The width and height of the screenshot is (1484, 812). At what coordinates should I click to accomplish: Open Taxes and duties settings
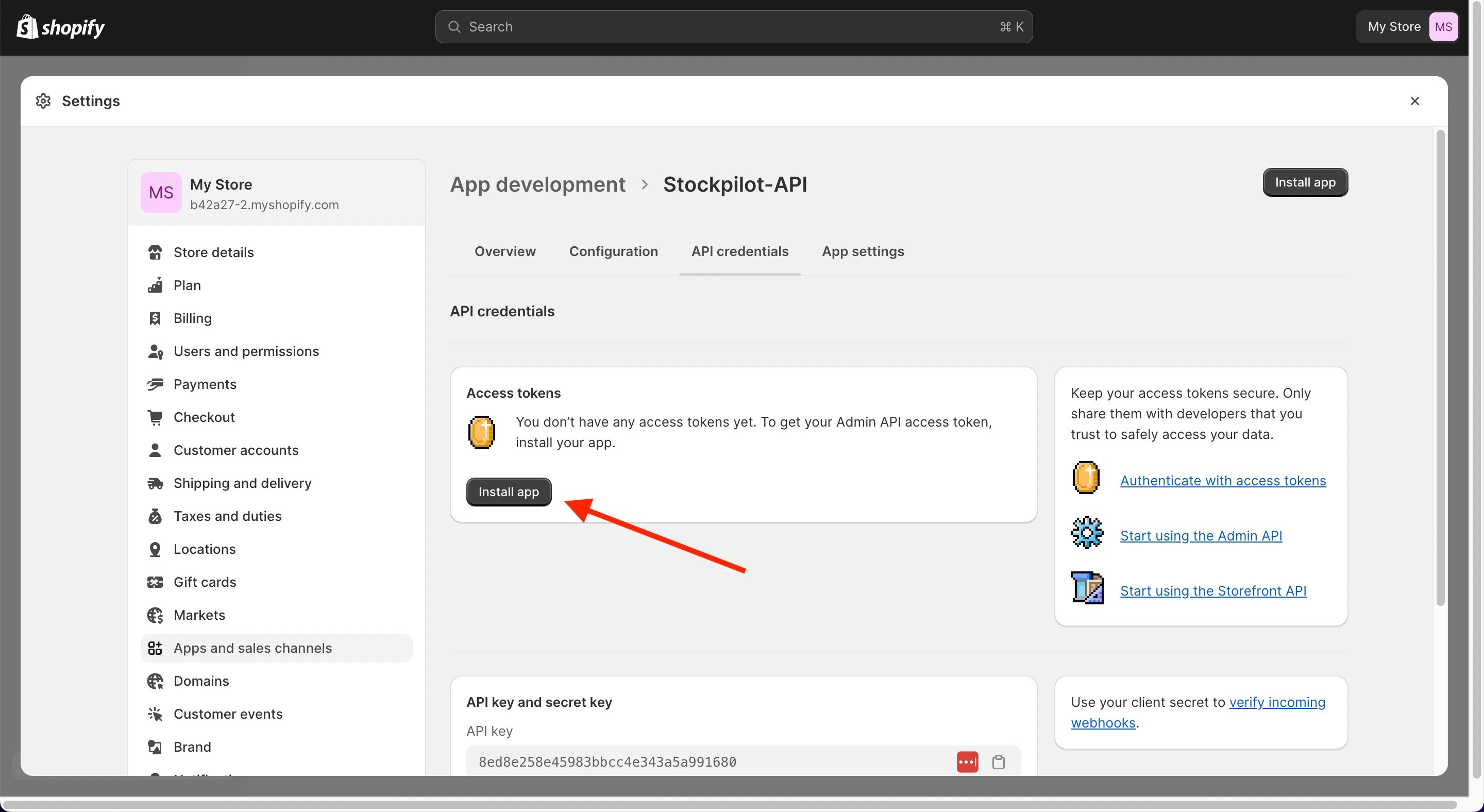coord(277,516)
